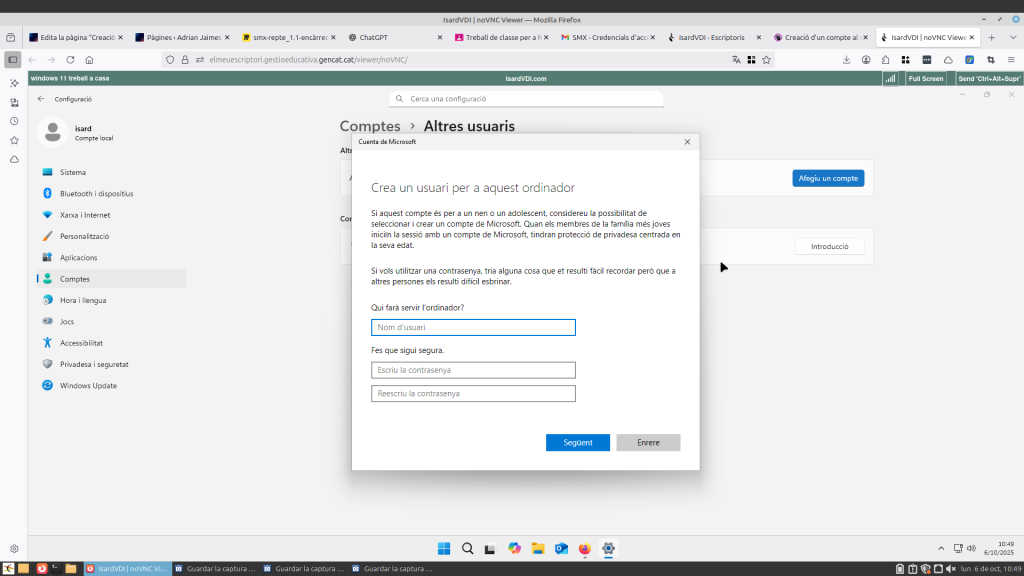The image size is (1024, 576).
Task: Click the Escriu la contrasenya field
Action: tap(473, 370)
